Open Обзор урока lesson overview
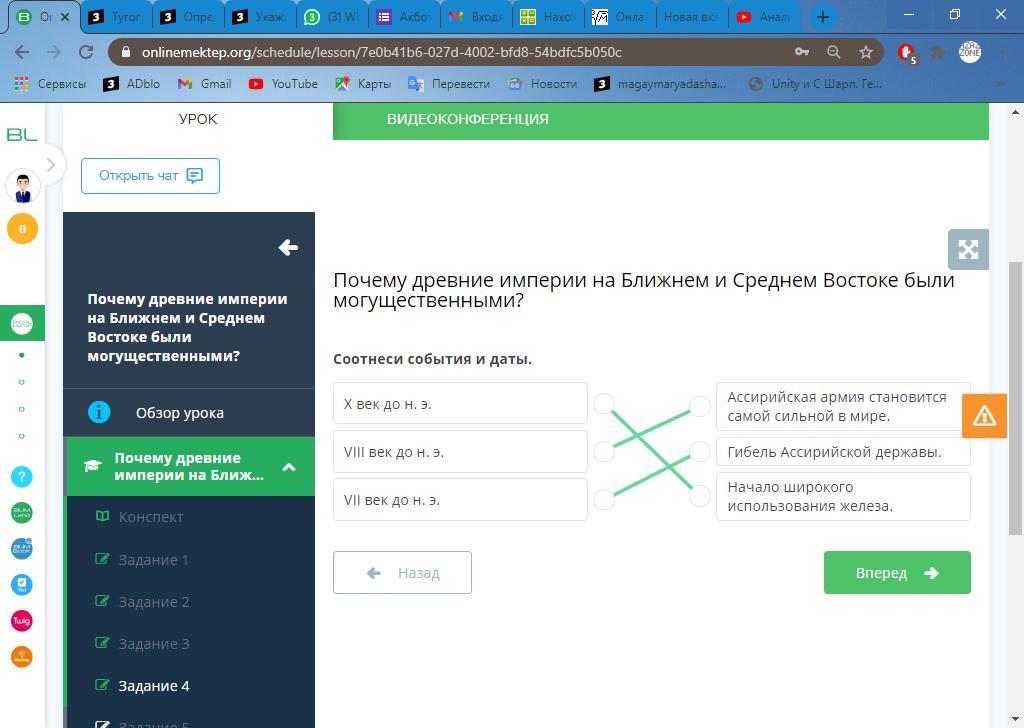Viewport: 1024px width, 728px height. [x=189, y=413]
